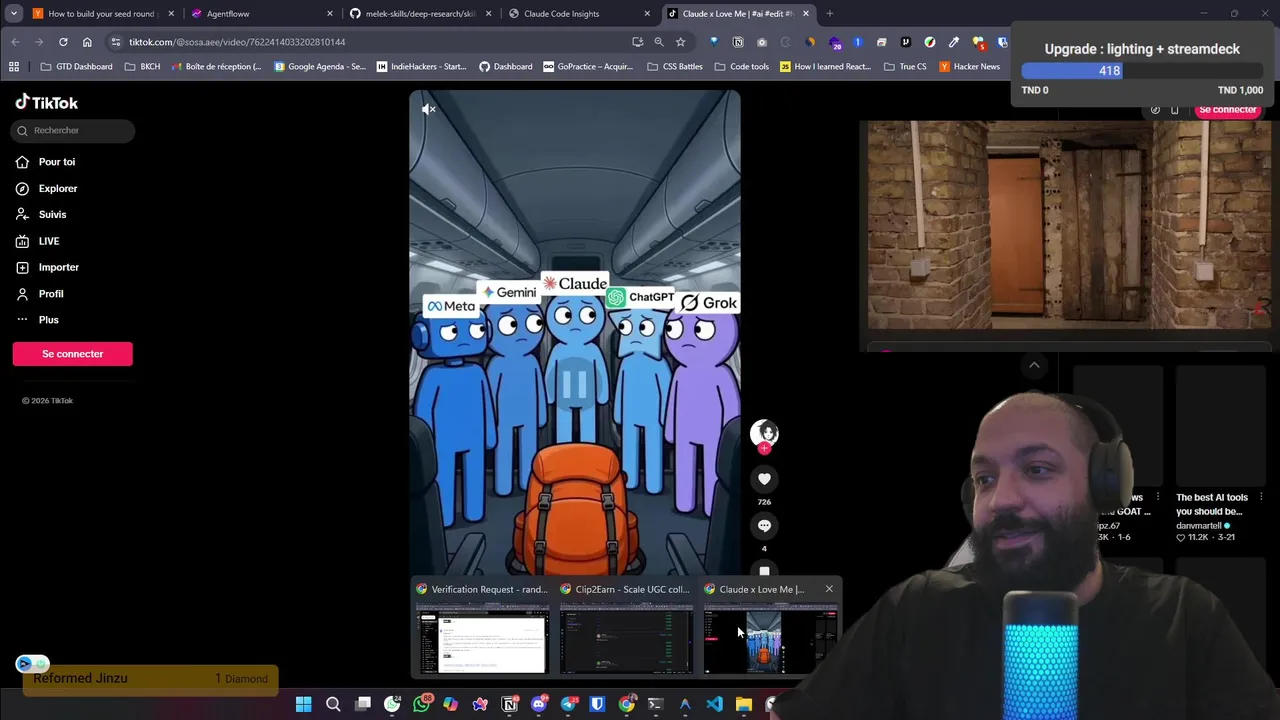
Task: Open GoPractice bookmark
Action: [588, 67]
